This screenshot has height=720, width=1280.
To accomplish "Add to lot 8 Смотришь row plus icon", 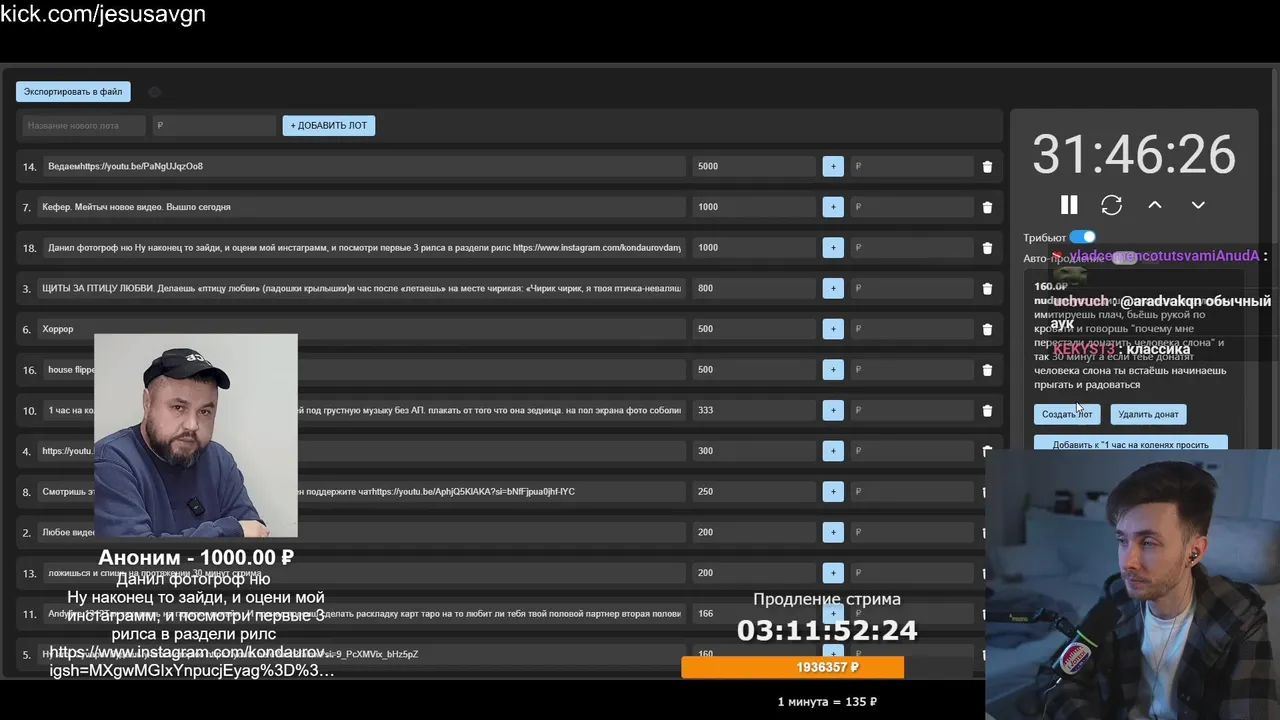I will [833, 492].
